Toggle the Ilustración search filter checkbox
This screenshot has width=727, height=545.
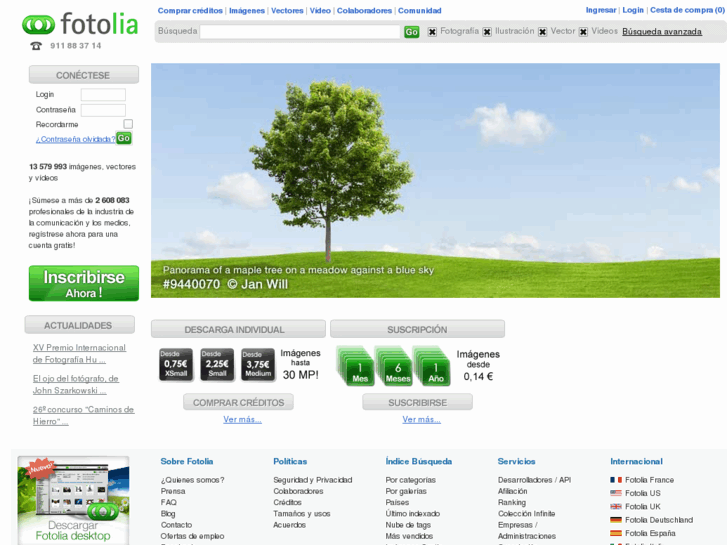pyautogui.click(x=487, y=32)
